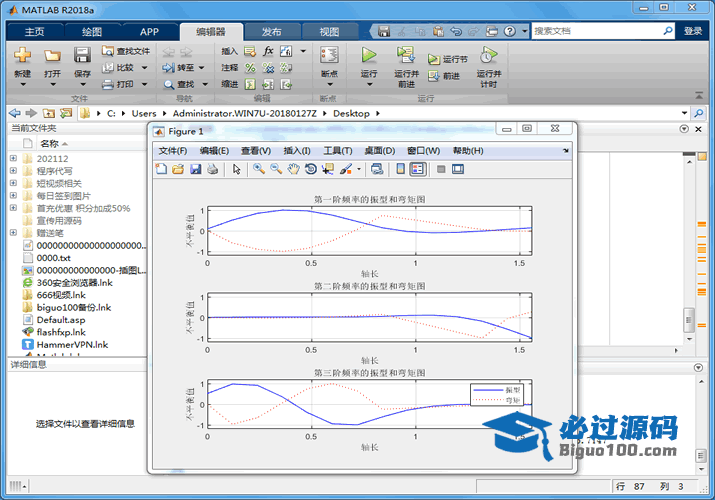Click the 查找 search icon in ribbon
Image resolution: width=715 pixels, height=500 pixels.
169,84
